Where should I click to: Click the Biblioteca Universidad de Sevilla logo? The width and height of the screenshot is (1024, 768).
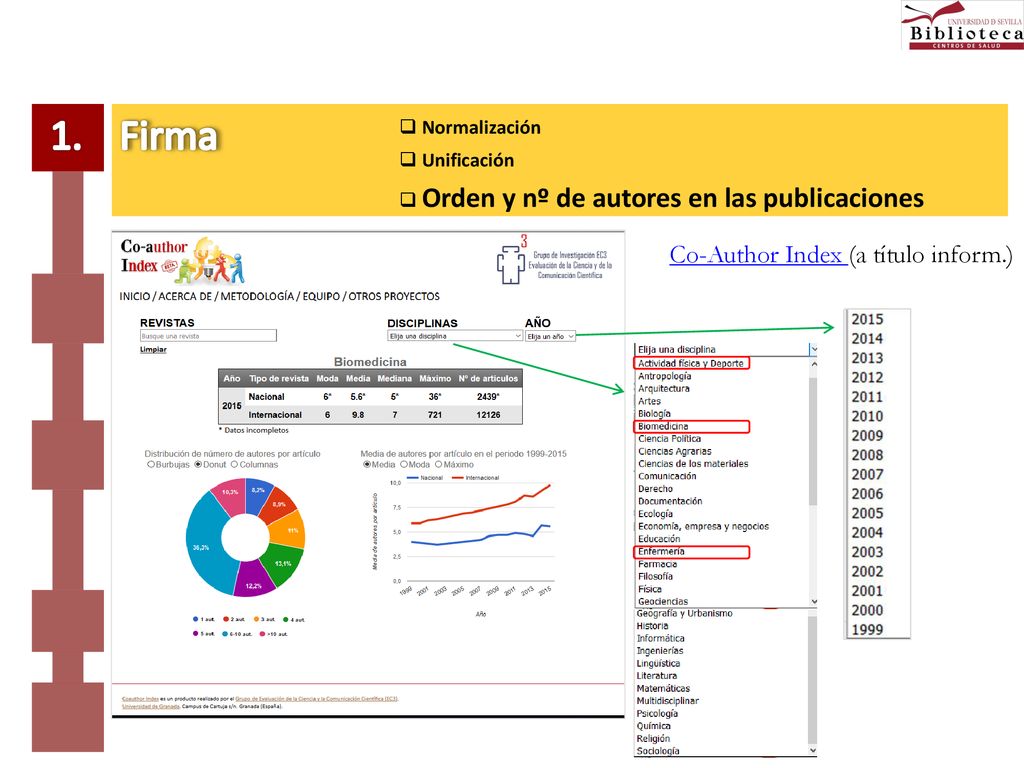[x=963, y=25]
